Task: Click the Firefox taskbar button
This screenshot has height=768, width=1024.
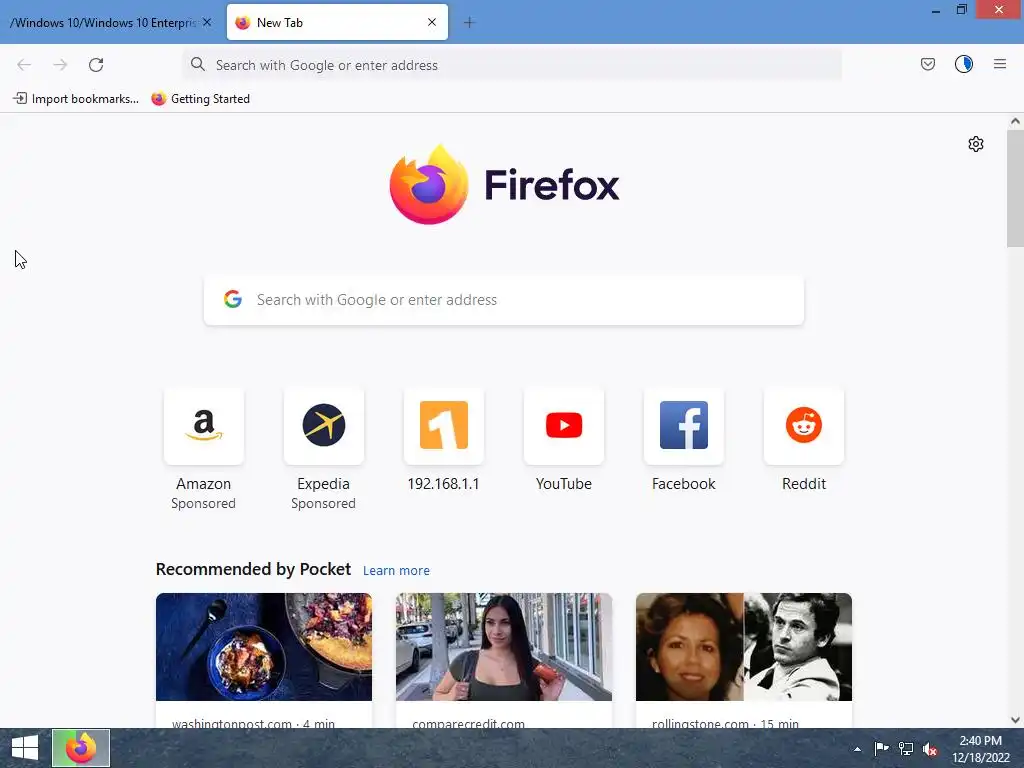Action: pyautogui.click(x=81, y=748)
